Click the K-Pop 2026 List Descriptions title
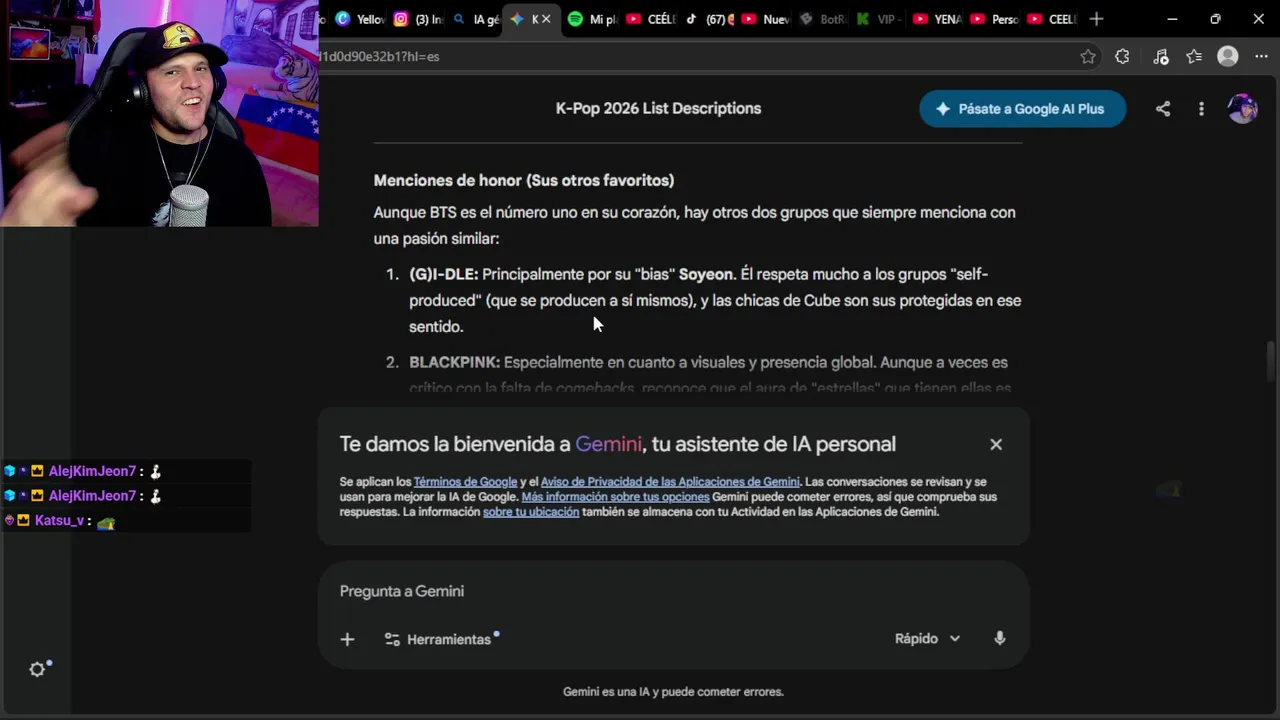 point(658,109)
